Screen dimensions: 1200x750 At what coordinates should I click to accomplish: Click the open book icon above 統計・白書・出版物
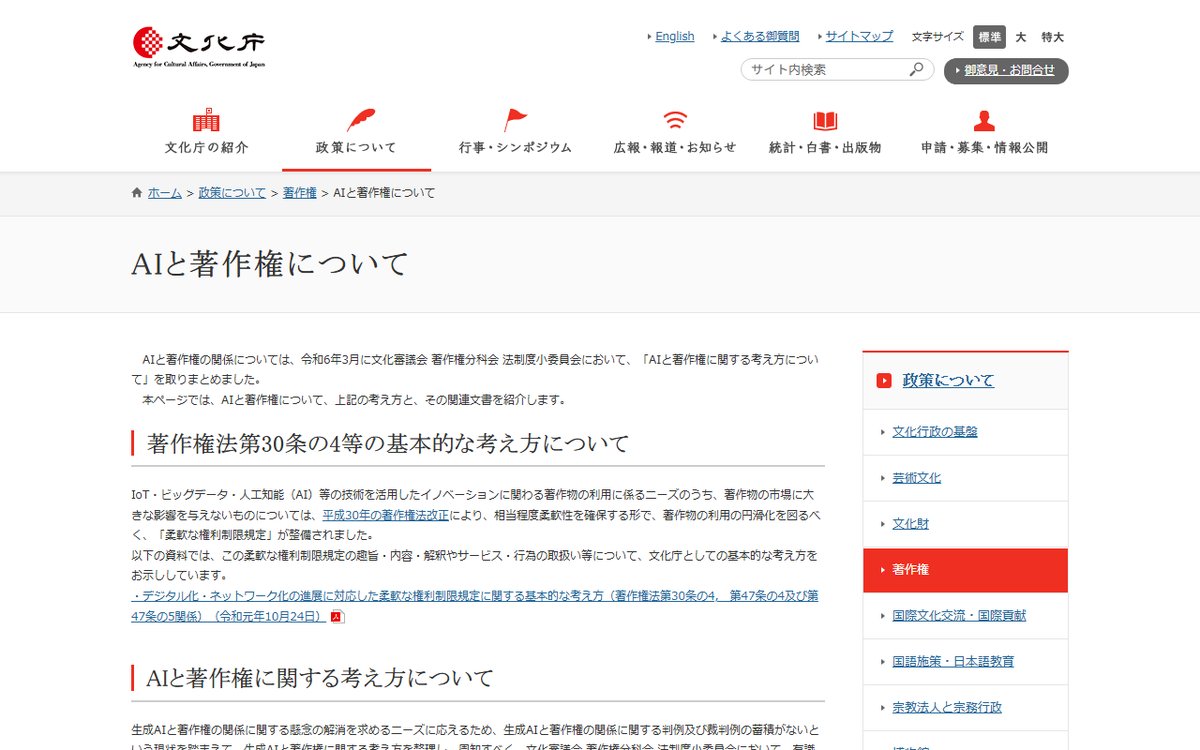click(825, 121)
